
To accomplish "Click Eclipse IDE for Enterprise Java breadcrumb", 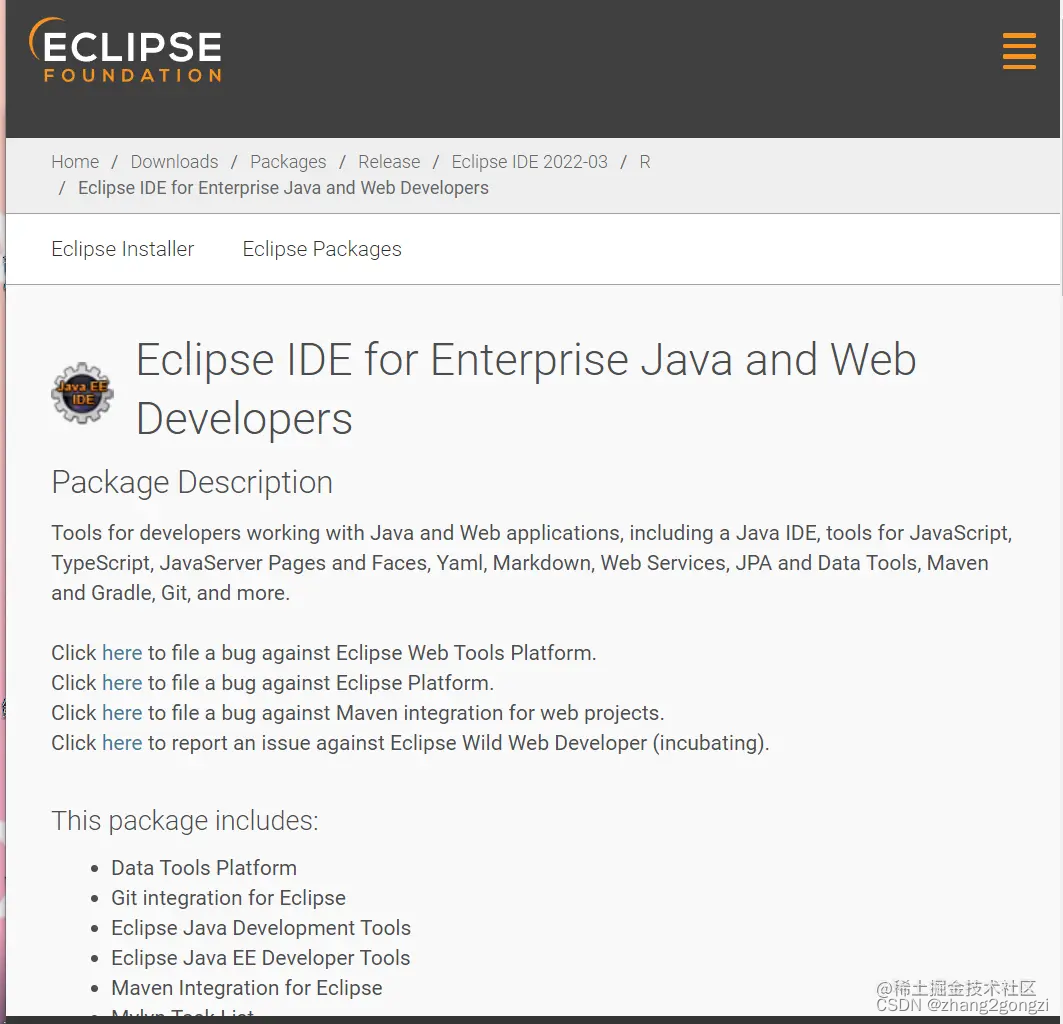I will tap(283, 188).
